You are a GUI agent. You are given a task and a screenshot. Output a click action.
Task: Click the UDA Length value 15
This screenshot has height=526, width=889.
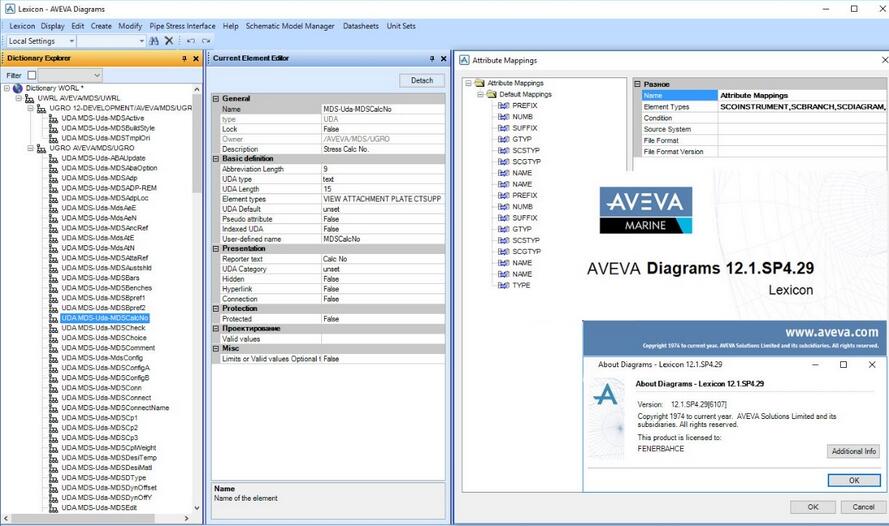383,189
